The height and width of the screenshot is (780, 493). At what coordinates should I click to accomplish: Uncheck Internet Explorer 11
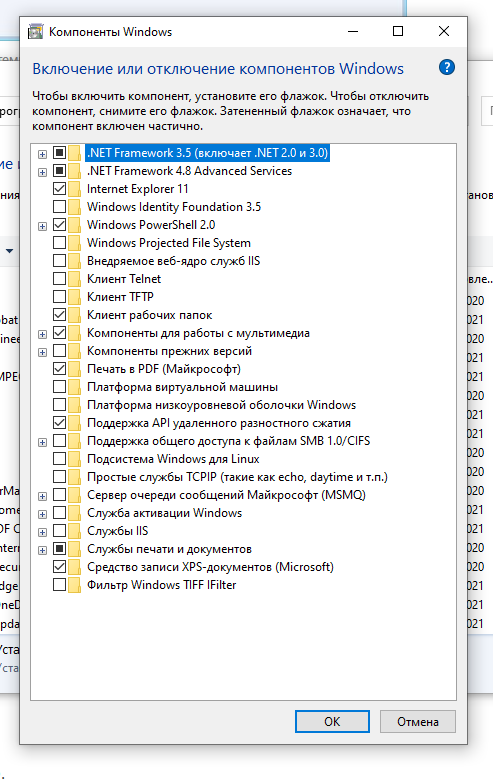click(x=59, y=189)
